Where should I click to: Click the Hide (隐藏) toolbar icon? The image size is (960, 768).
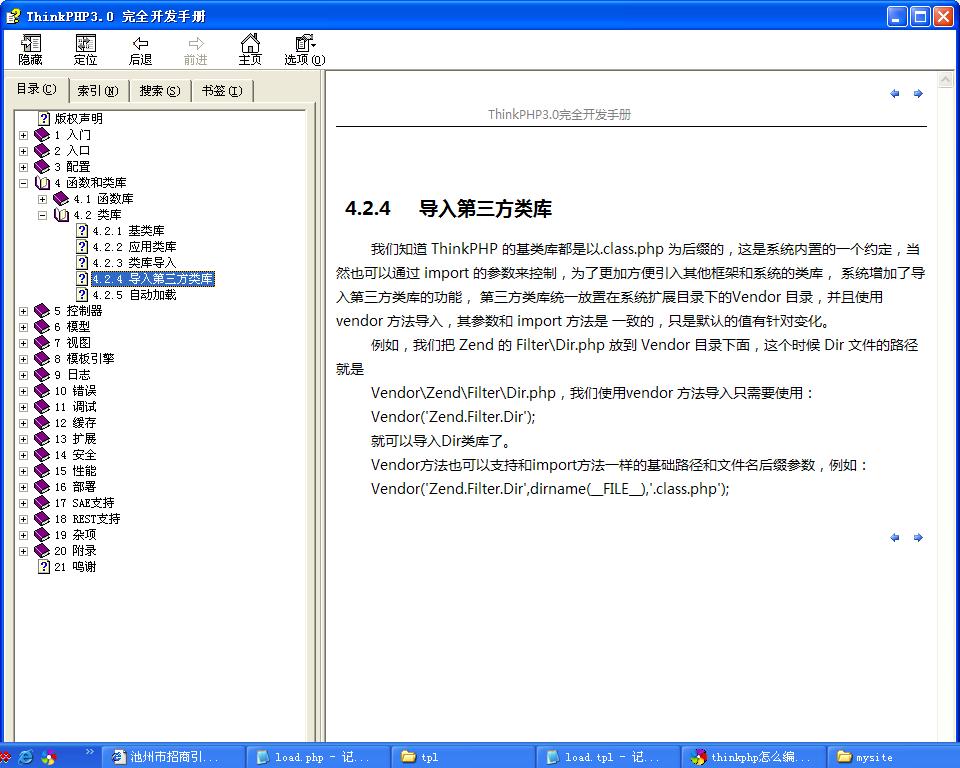30,49
